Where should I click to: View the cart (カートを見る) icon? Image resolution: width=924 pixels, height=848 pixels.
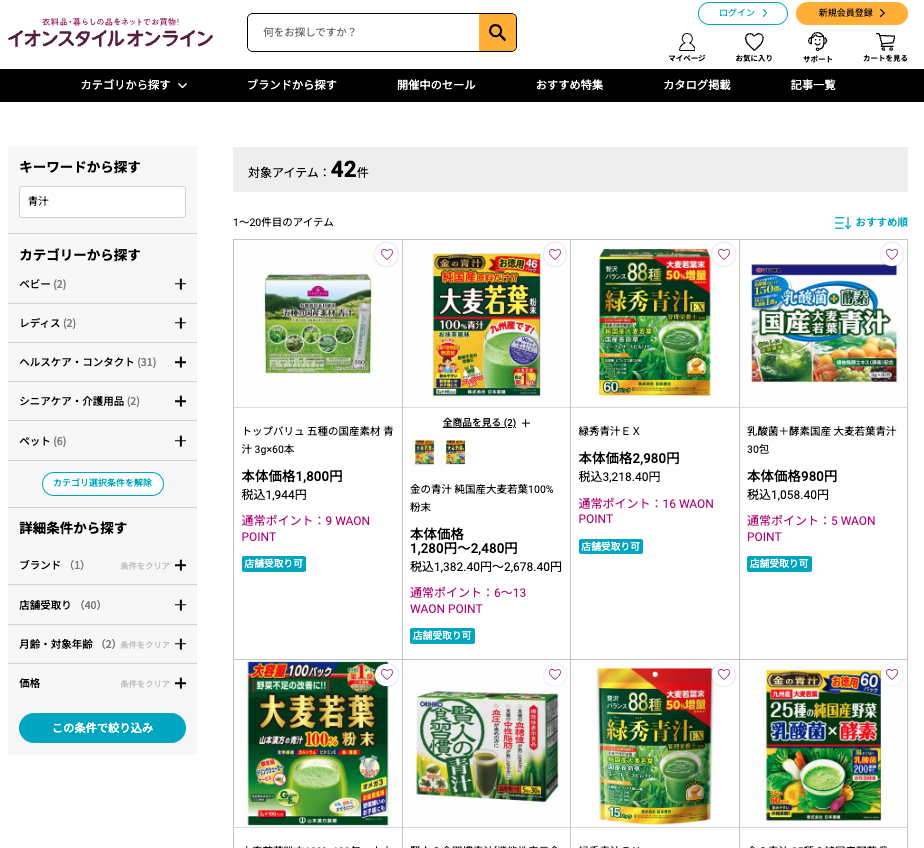pos(885,47)
